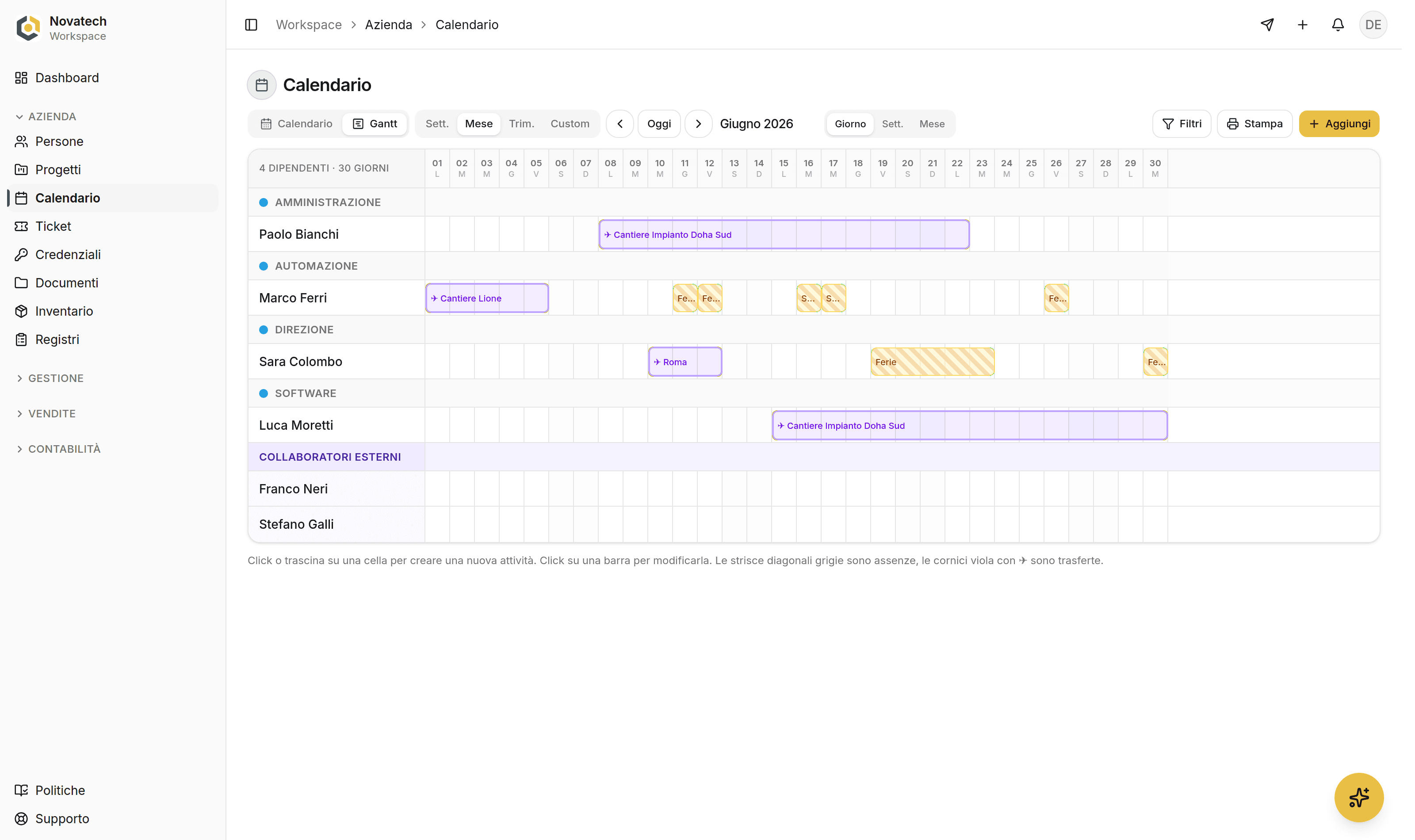
Task: Open Marco Ferri's absence on day 16
Action: (x=808, y=298)
